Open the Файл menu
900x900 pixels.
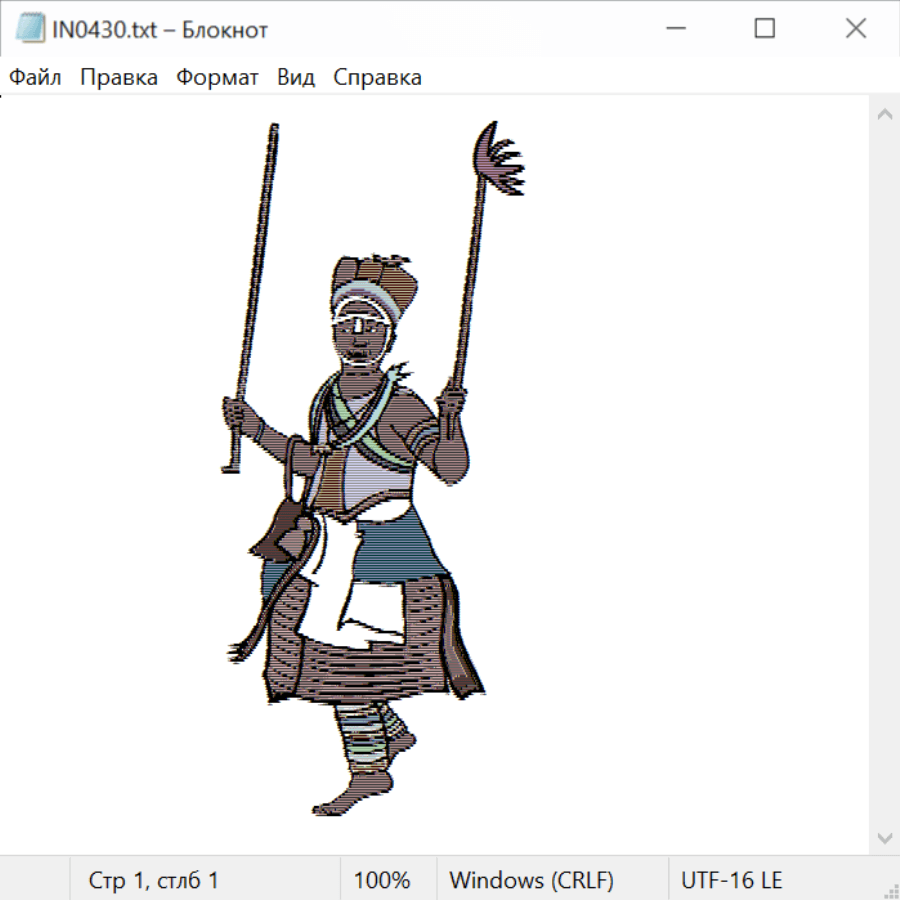(35, 78)
